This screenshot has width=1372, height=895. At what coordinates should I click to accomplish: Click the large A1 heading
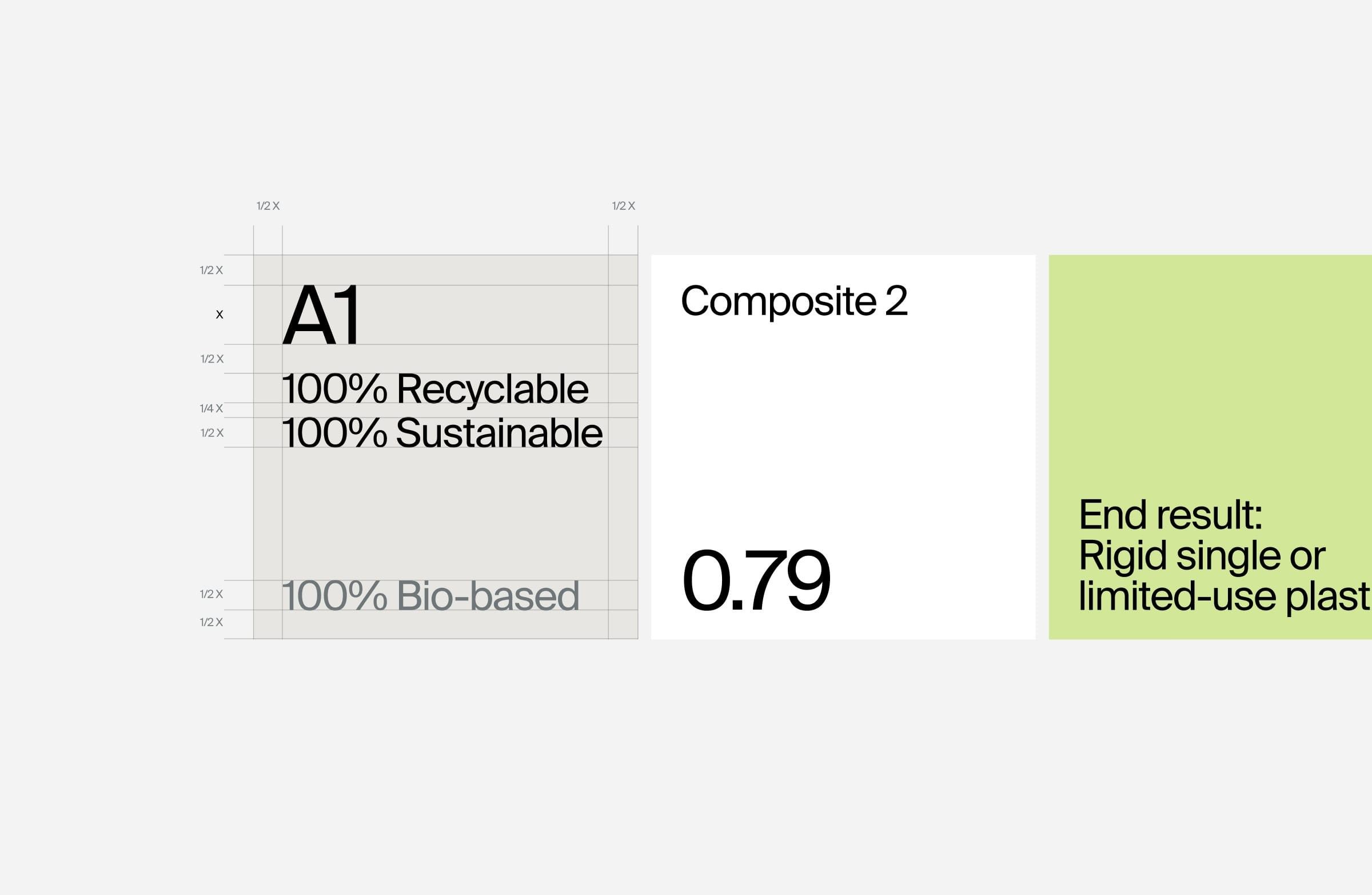click(322, 315)
